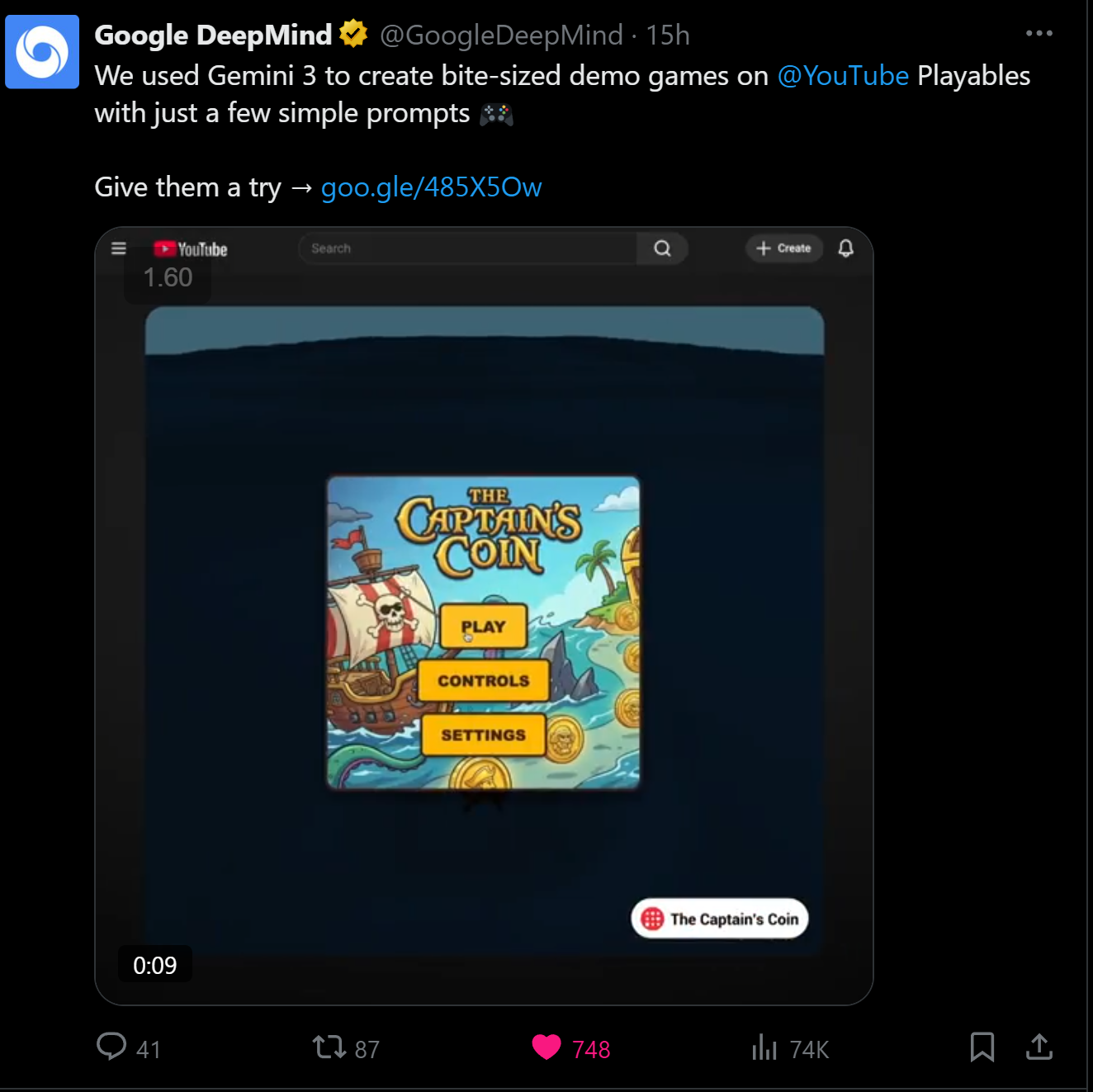The image size is (1093, 1092).
Task: Open the @YouTube mention link
Action: [x=843, y=76]
